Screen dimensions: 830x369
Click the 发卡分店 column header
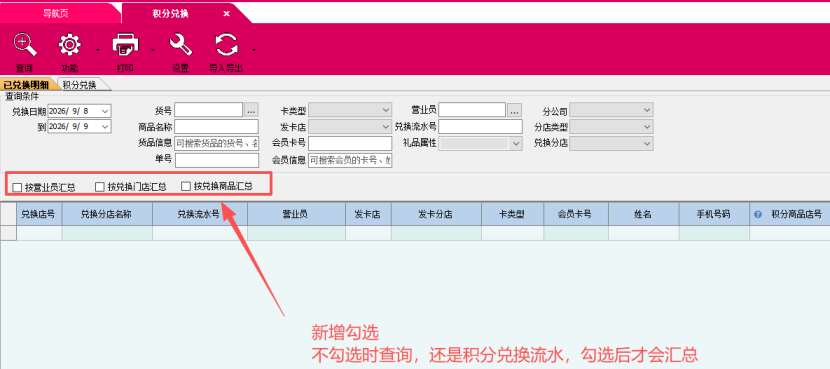point(437,214)
